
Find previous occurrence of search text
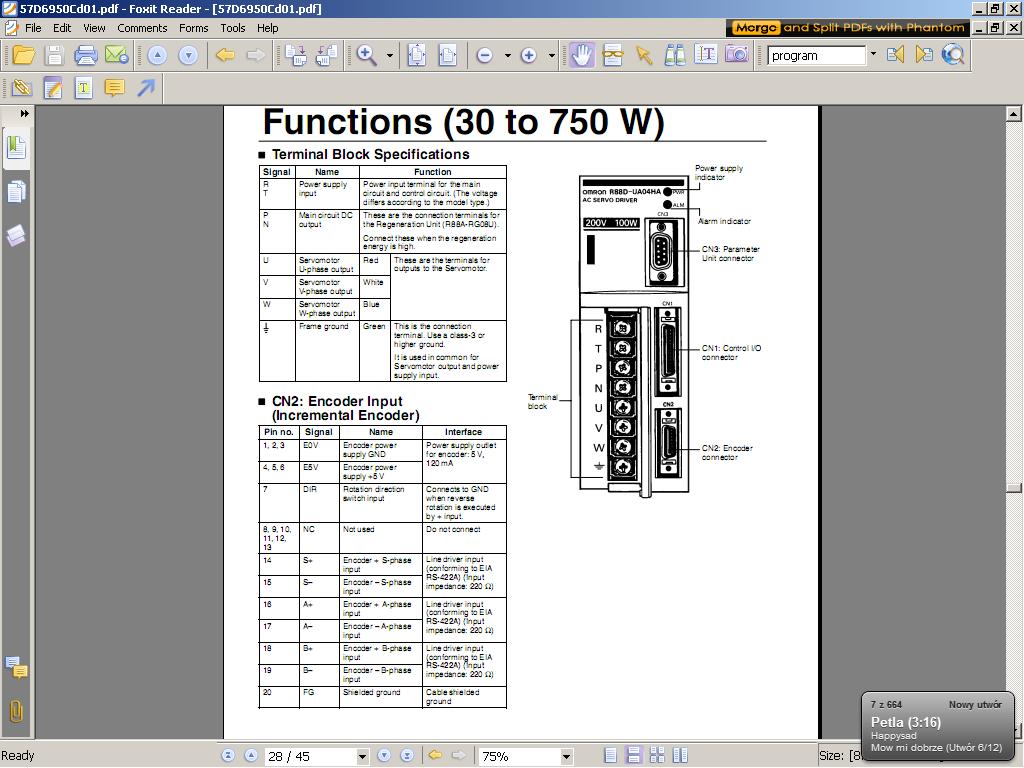pyautogui.click(x=895, y=55)
